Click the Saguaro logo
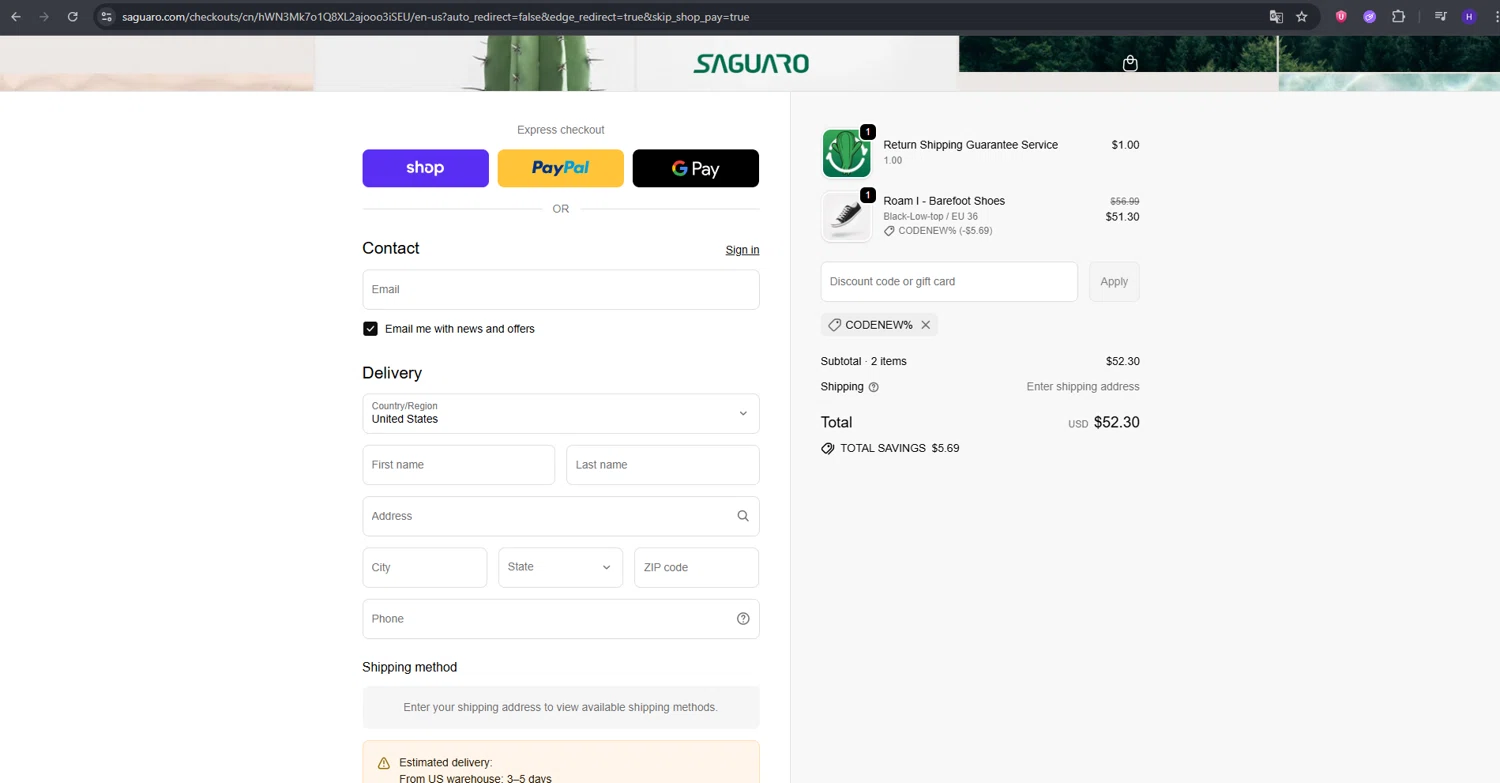 [751, 64]
